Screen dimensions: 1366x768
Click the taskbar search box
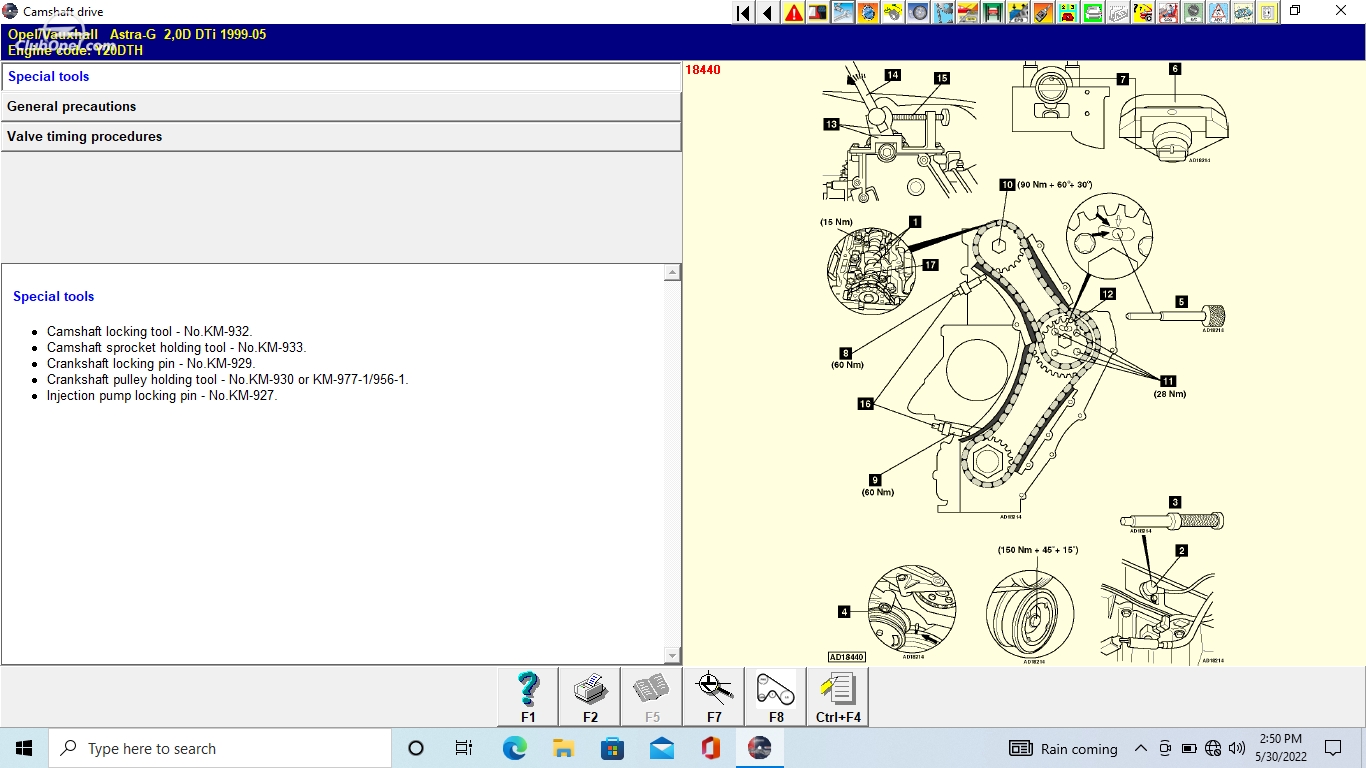click(219, 748)
